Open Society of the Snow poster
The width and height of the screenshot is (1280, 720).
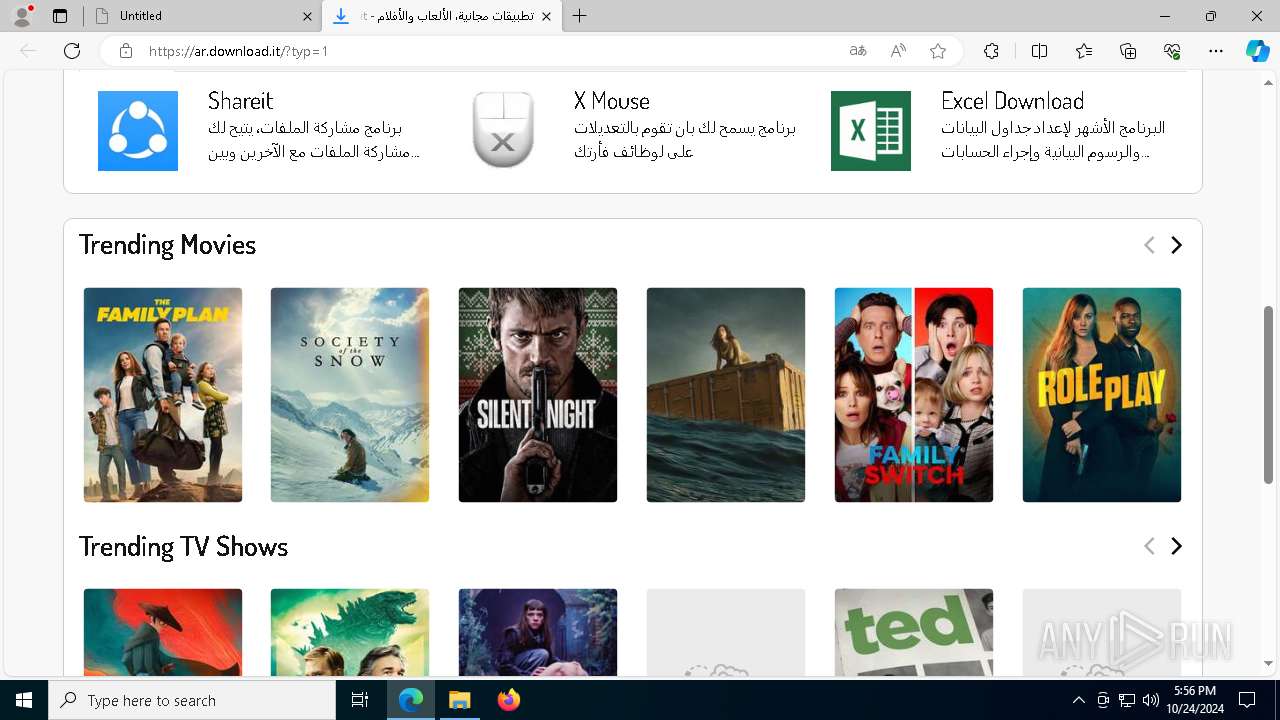click(350, 395)
